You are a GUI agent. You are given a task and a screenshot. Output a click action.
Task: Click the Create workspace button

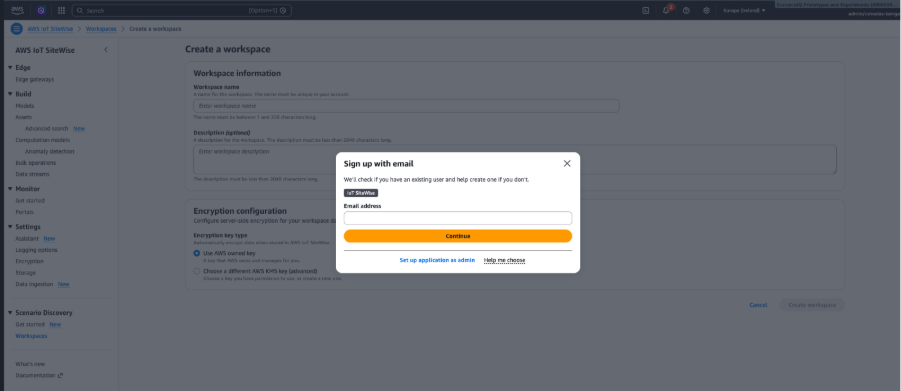[812, 305]
